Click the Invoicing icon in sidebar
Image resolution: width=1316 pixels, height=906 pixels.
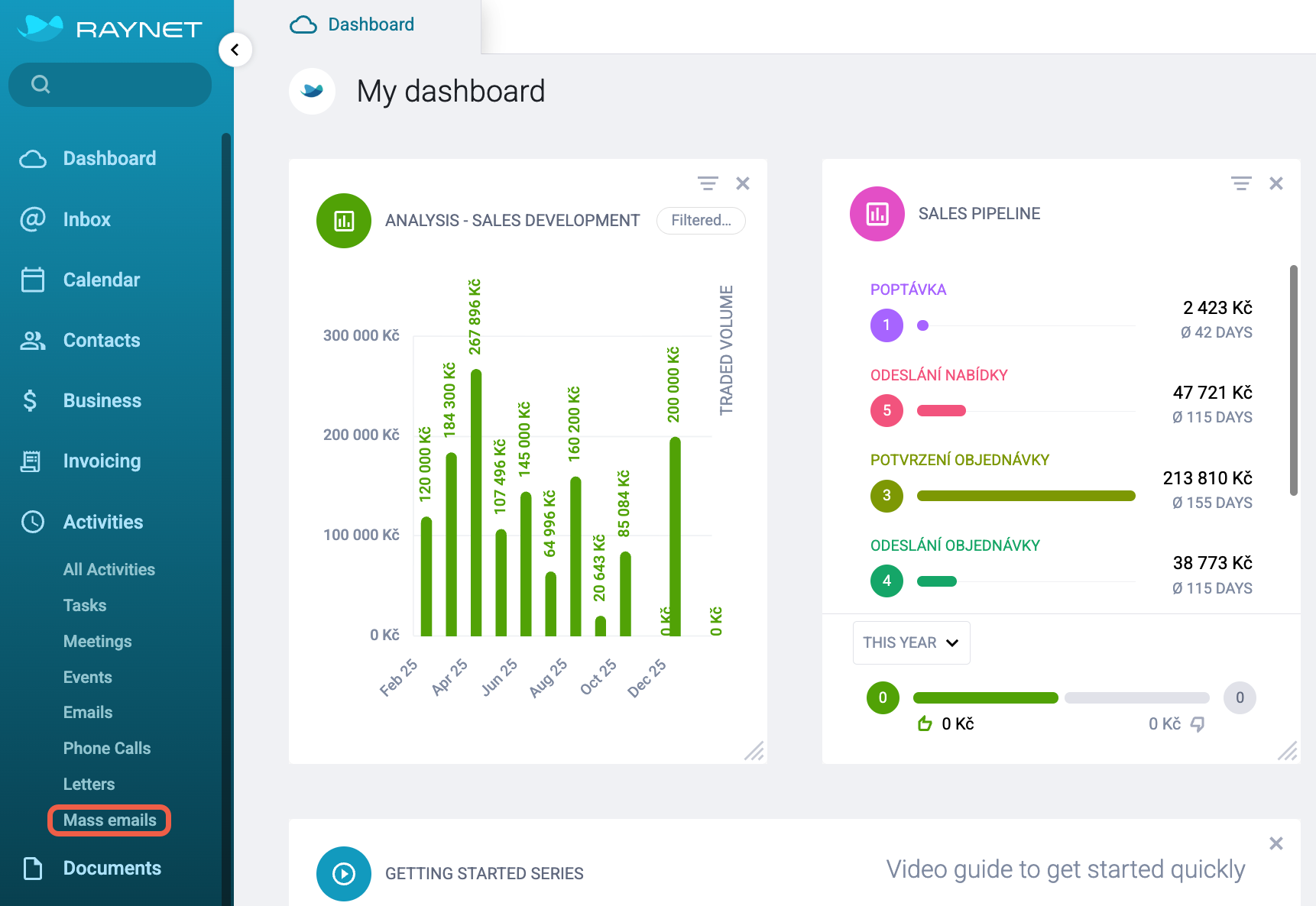(x=31, y=461)
